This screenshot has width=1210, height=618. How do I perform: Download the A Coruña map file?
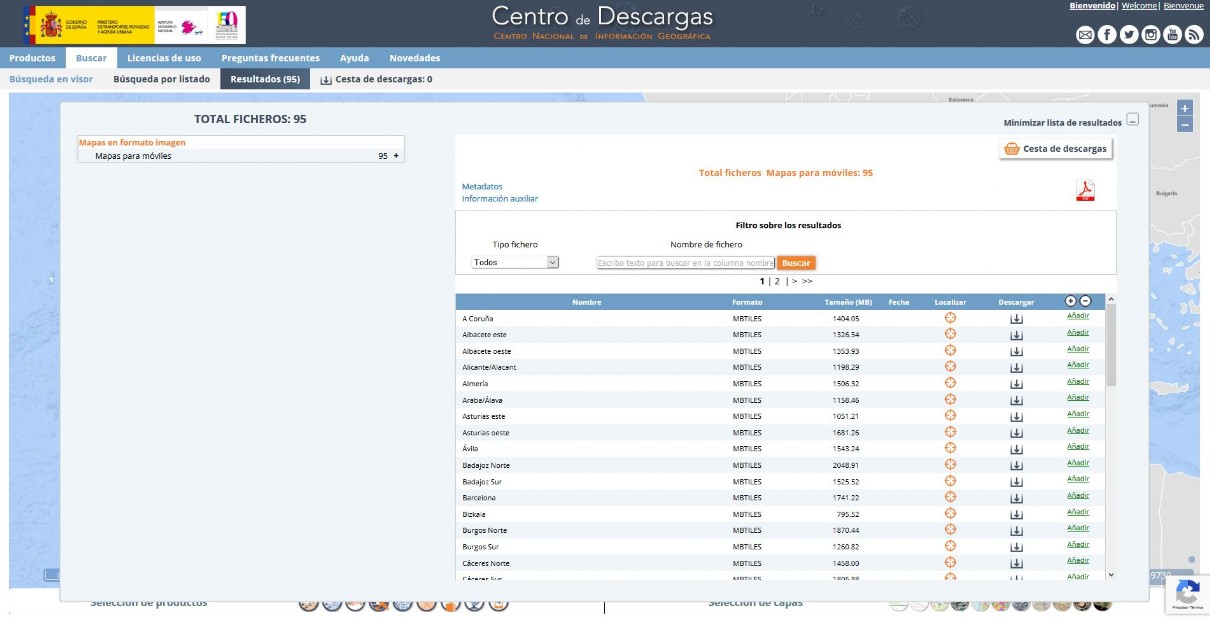1016,319
